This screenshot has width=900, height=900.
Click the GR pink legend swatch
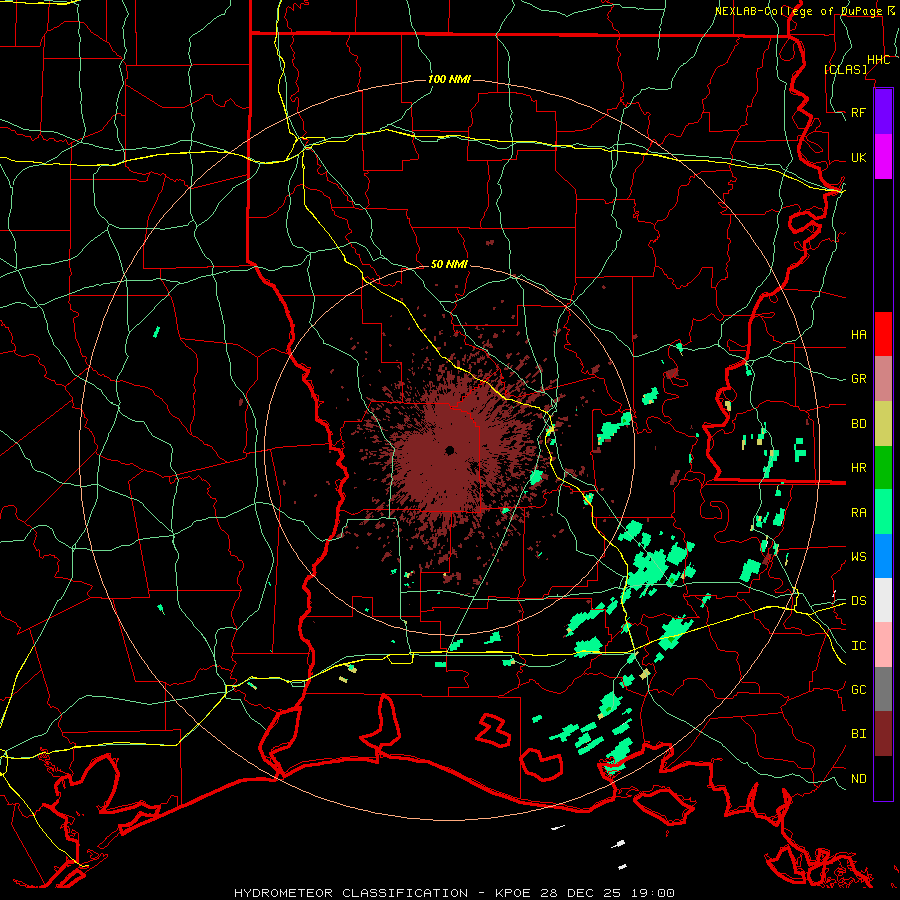click(x=883, y=378)
